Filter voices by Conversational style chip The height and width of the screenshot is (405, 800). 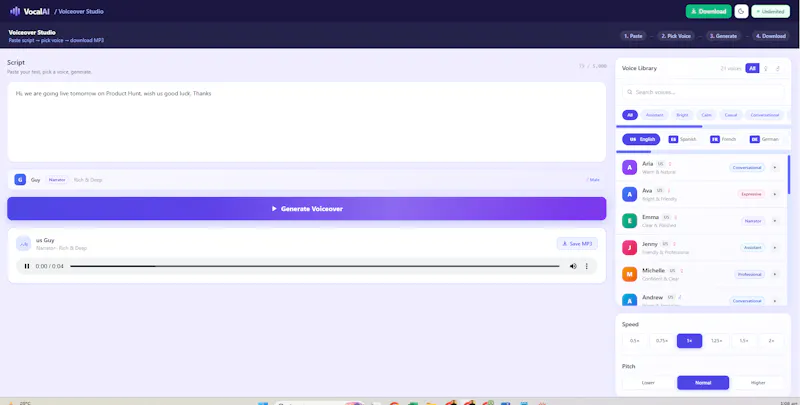point(764,115)
